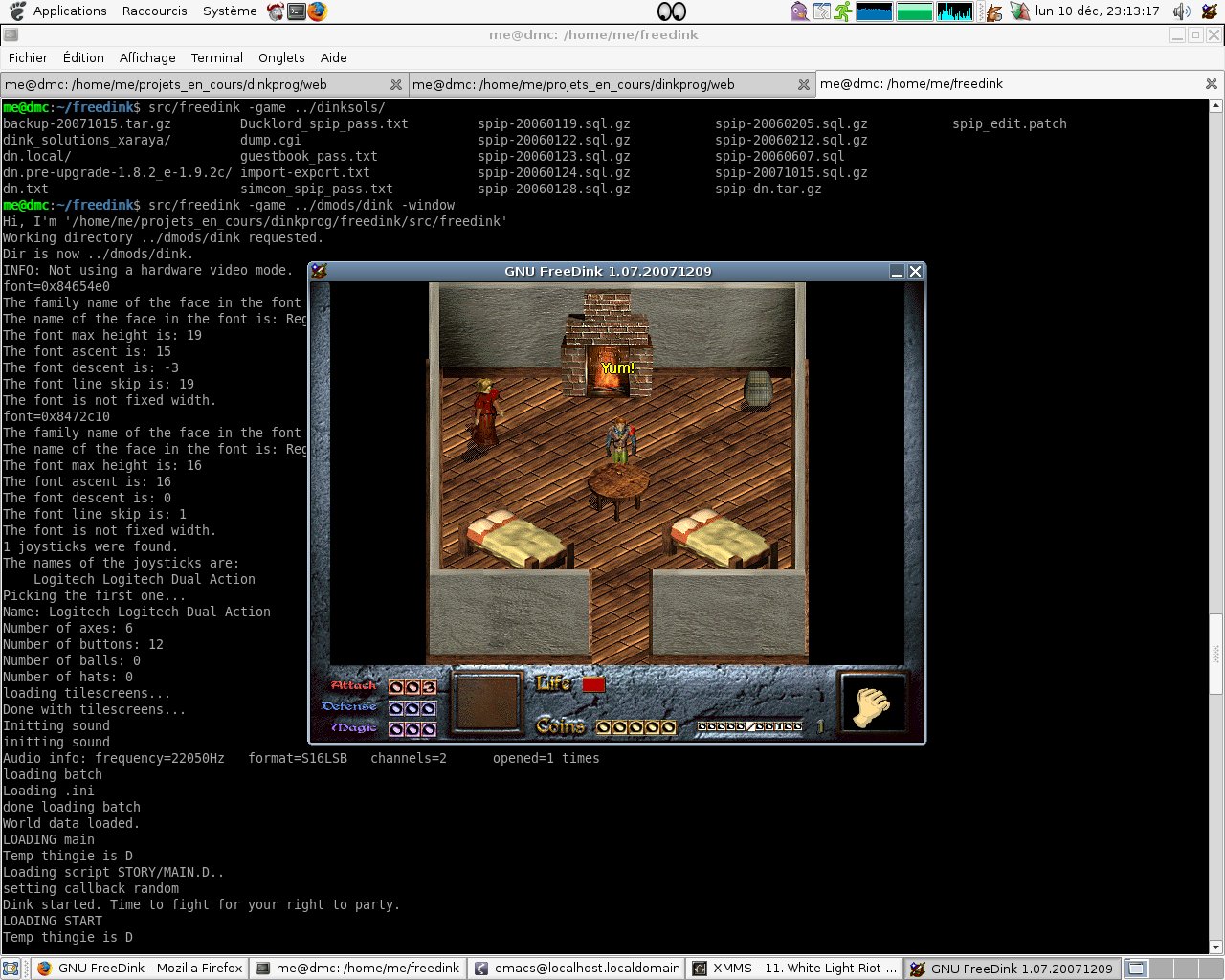Viewport: 1225px width, 980px height.
Task: Expand the Raccourcis menu
Action: tap(155, 11)
